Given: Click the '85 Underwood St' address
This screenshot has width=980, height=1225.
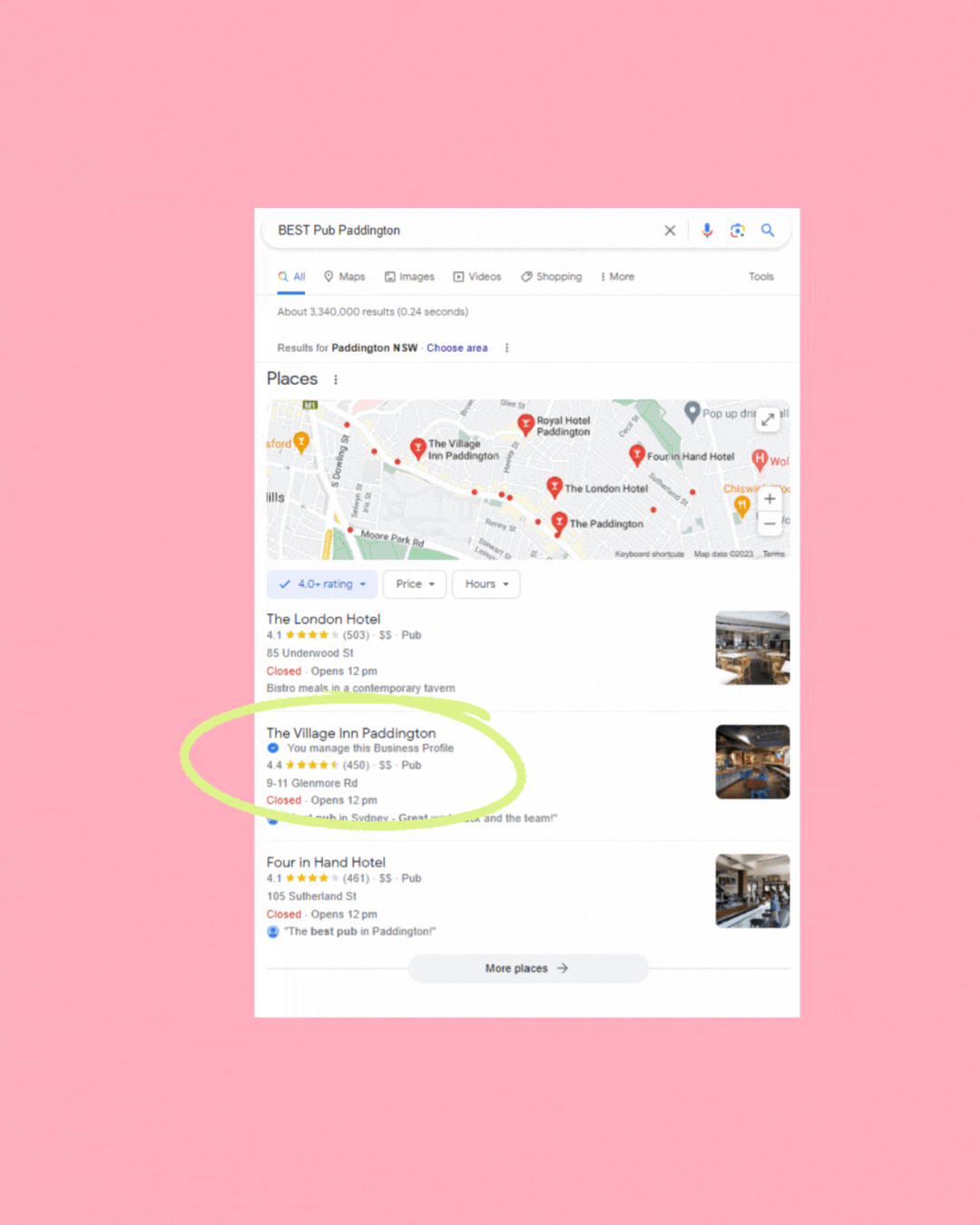Looking at the screenshot, I should [x=309, y=653].
